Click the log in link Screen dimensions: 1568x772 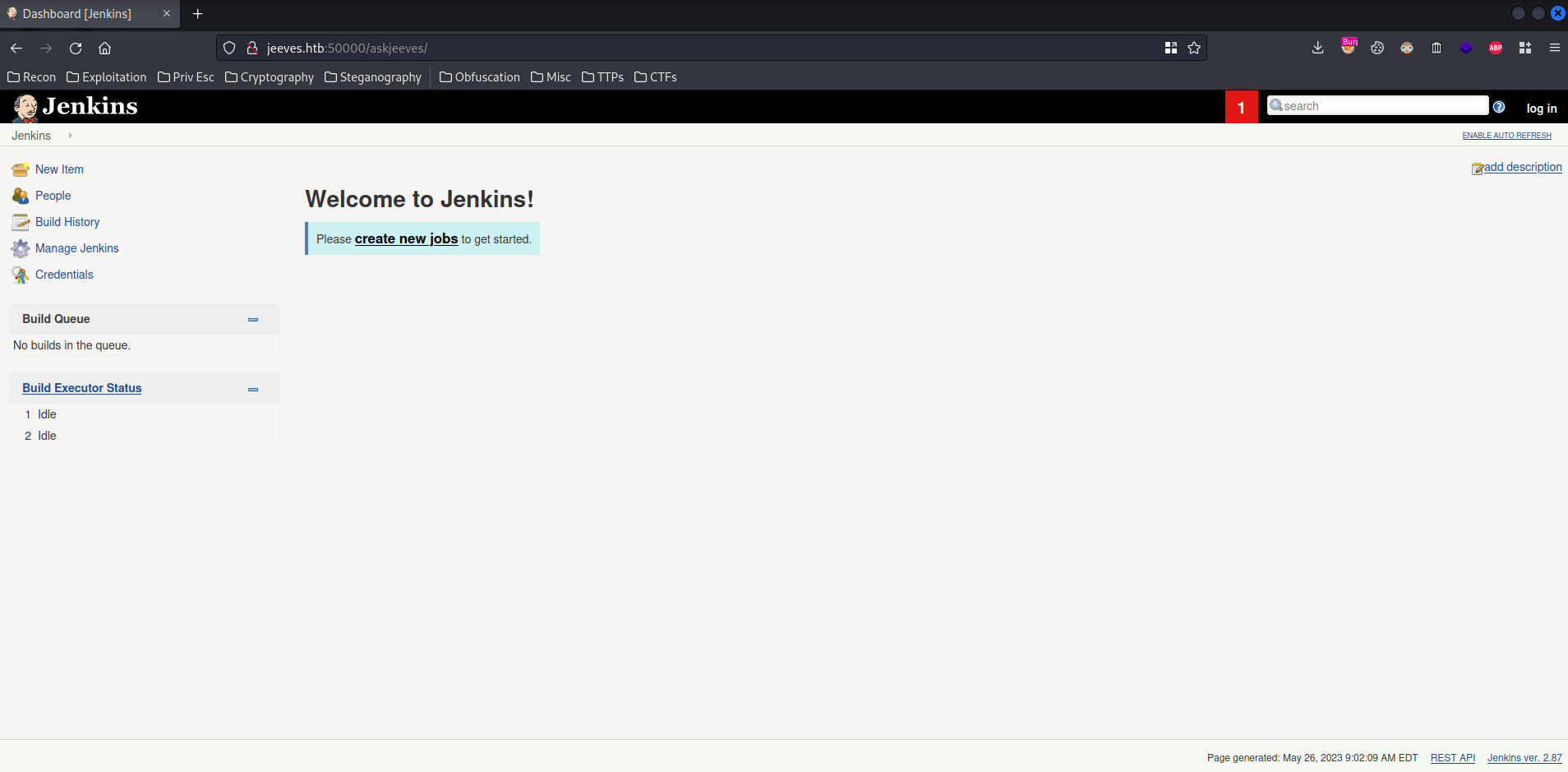click(1542, 109)
